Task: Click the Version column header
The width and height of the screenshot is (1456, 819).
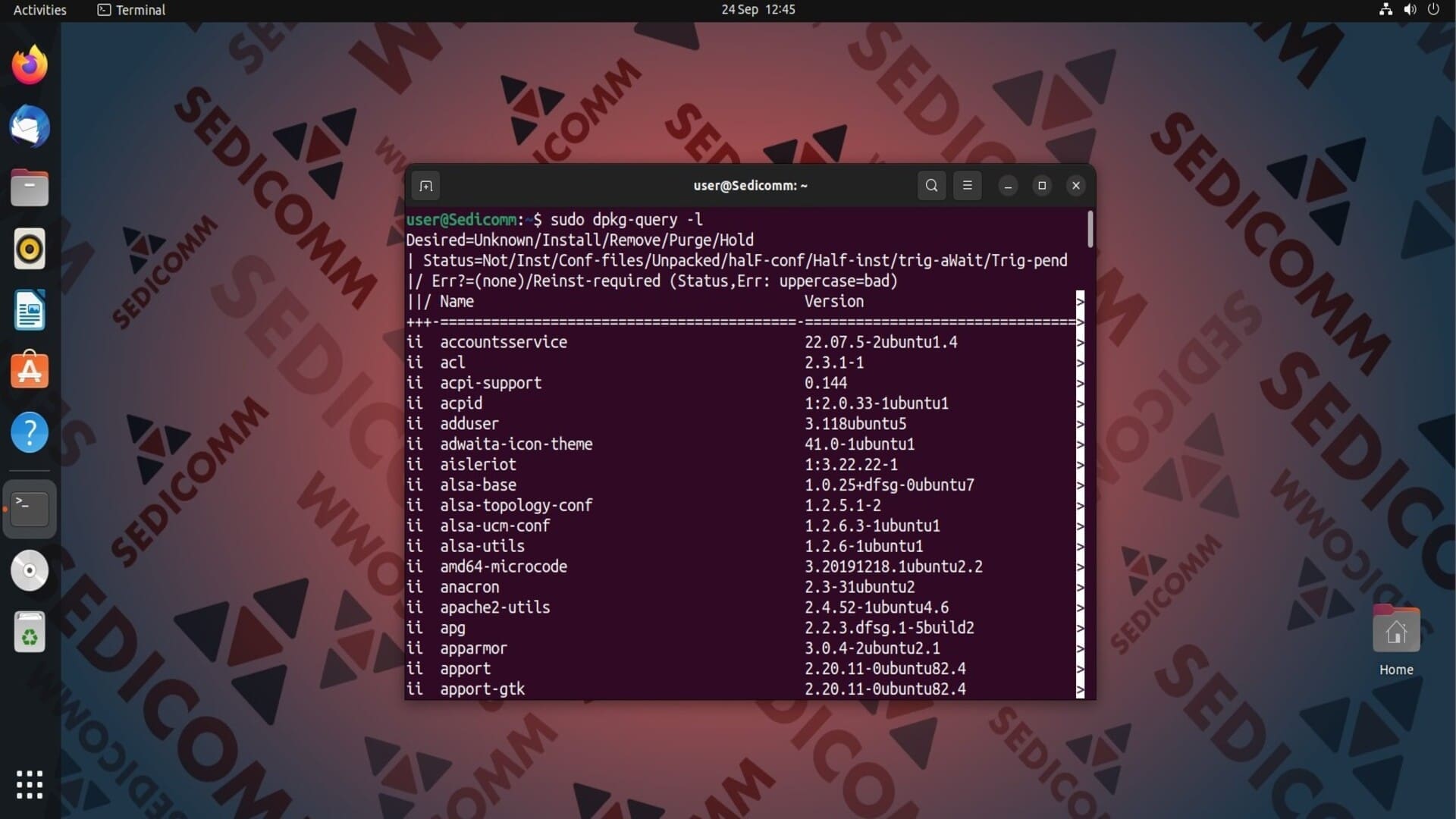Action: point(833,302)
